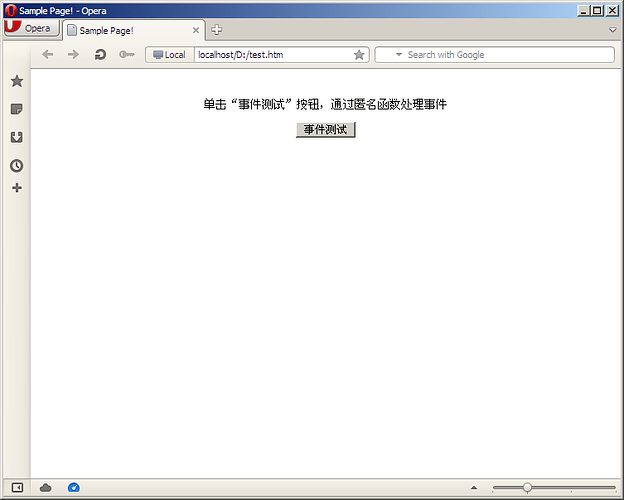Click the Local security badge
Image resolution: width=624 pixels, height=500 pixels.
point(170,55)
